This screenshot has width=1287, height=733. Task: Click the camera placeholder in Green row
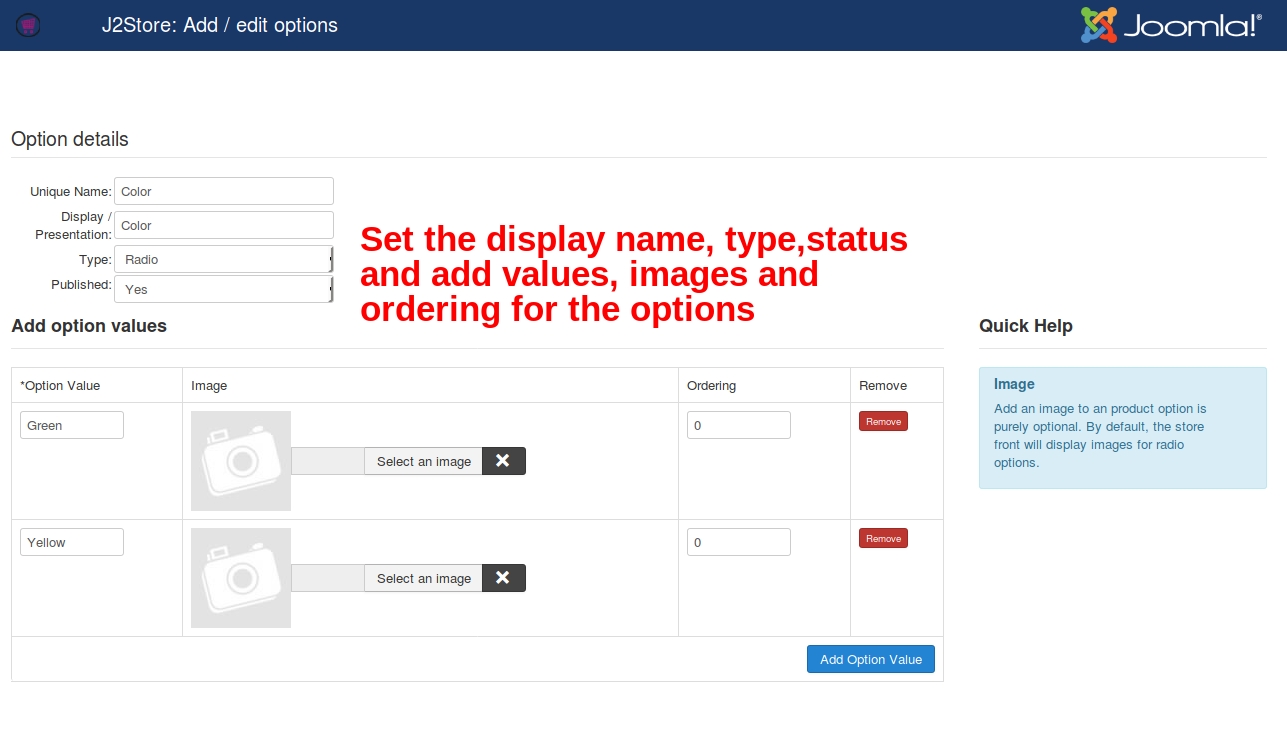pyautogui.click(x=241, y=461)
